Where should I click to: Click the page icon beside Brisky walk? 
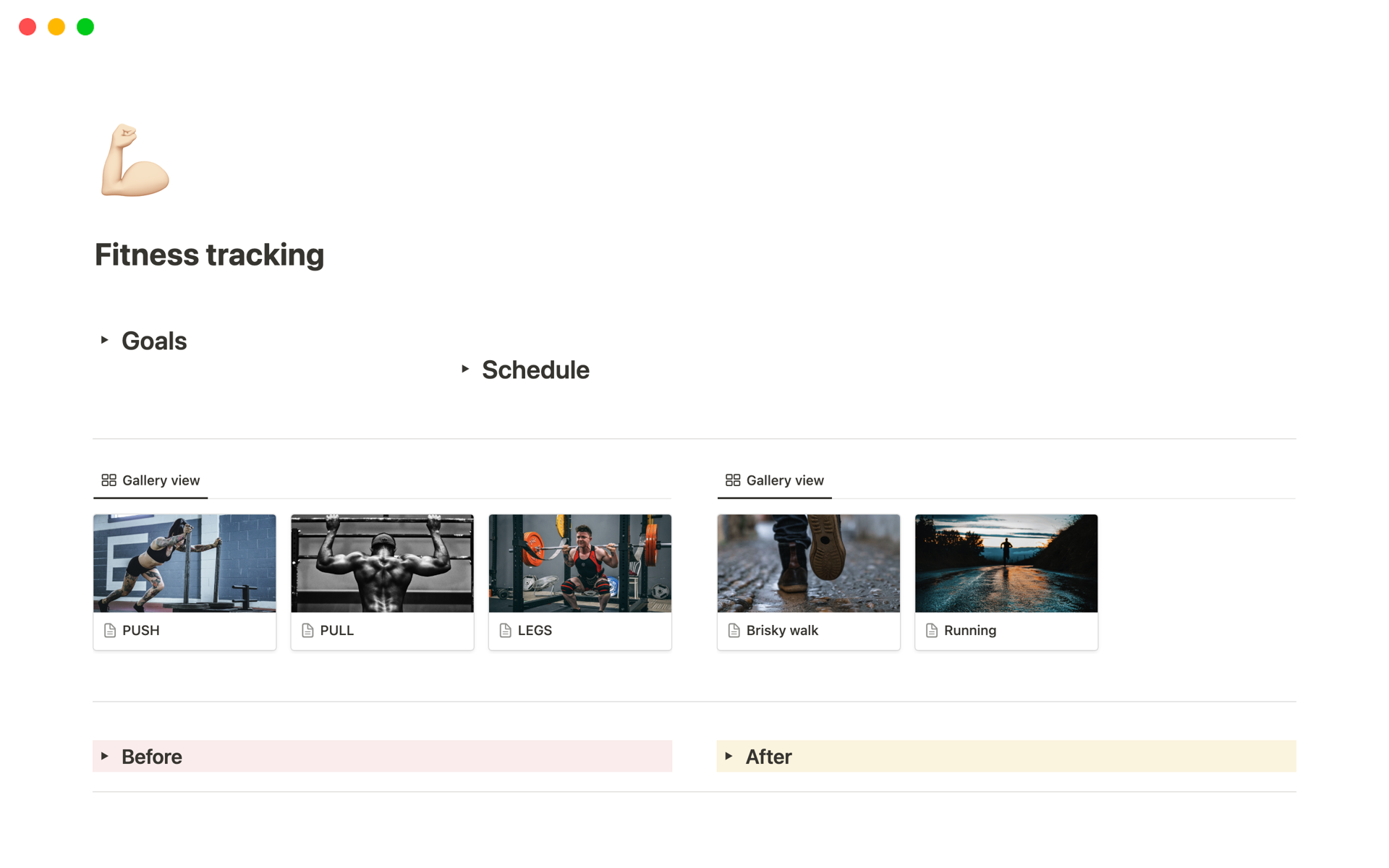click(x=734, y=631)
